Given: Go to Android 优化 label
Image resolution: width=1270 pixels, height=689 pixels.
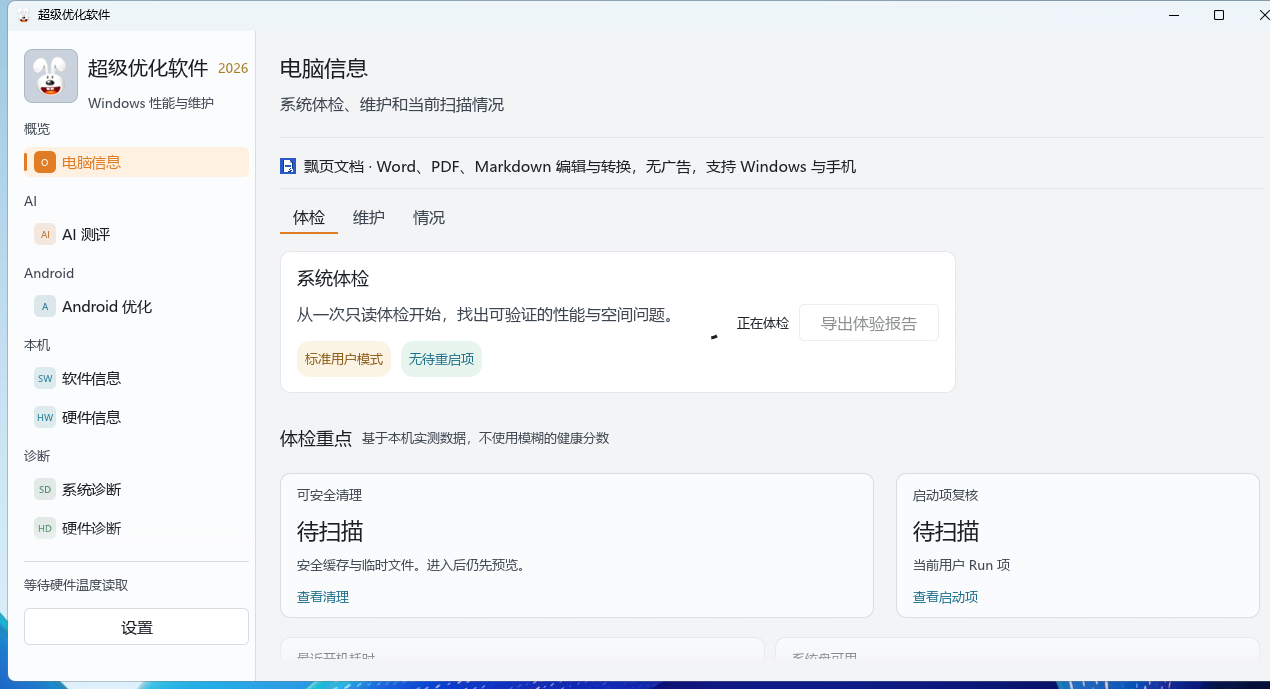Looking at the screenshot, I should click(x=107, y=306).
